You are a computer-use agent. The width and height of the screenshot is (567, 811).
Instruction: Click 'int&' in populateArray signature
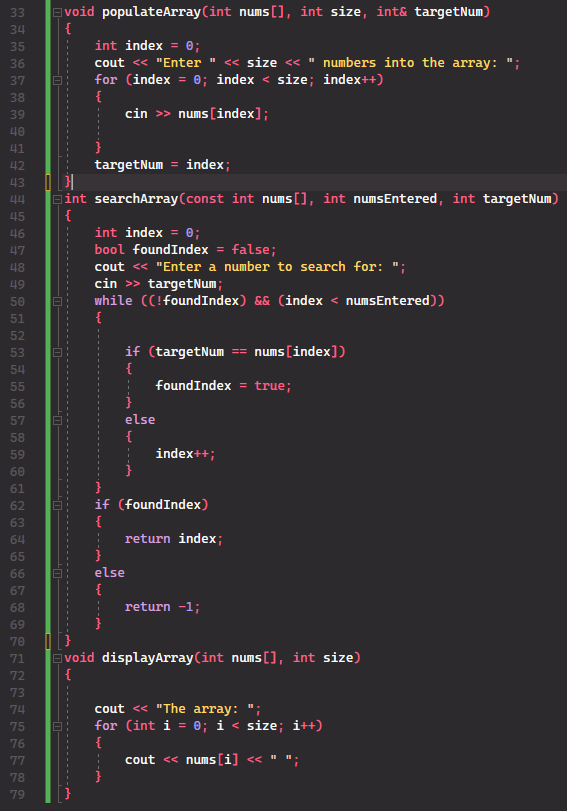click(x=392, y=11)
